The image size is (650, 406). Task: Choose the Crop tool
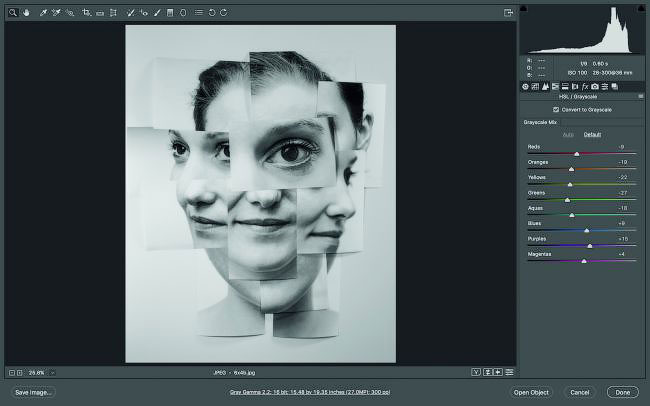click(86, 13)
